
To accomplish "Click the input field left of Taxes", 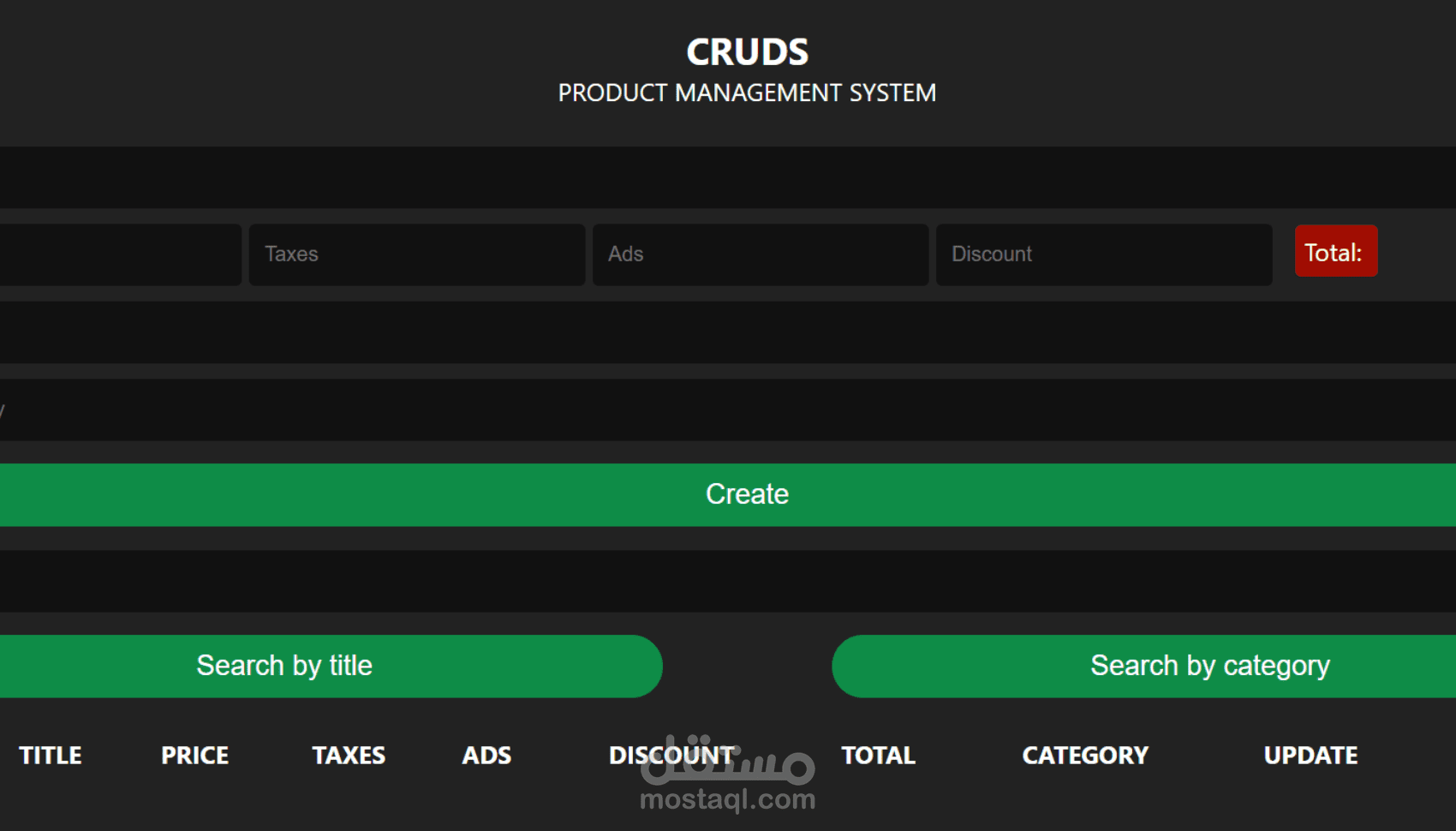I will [x=120, y=254].
